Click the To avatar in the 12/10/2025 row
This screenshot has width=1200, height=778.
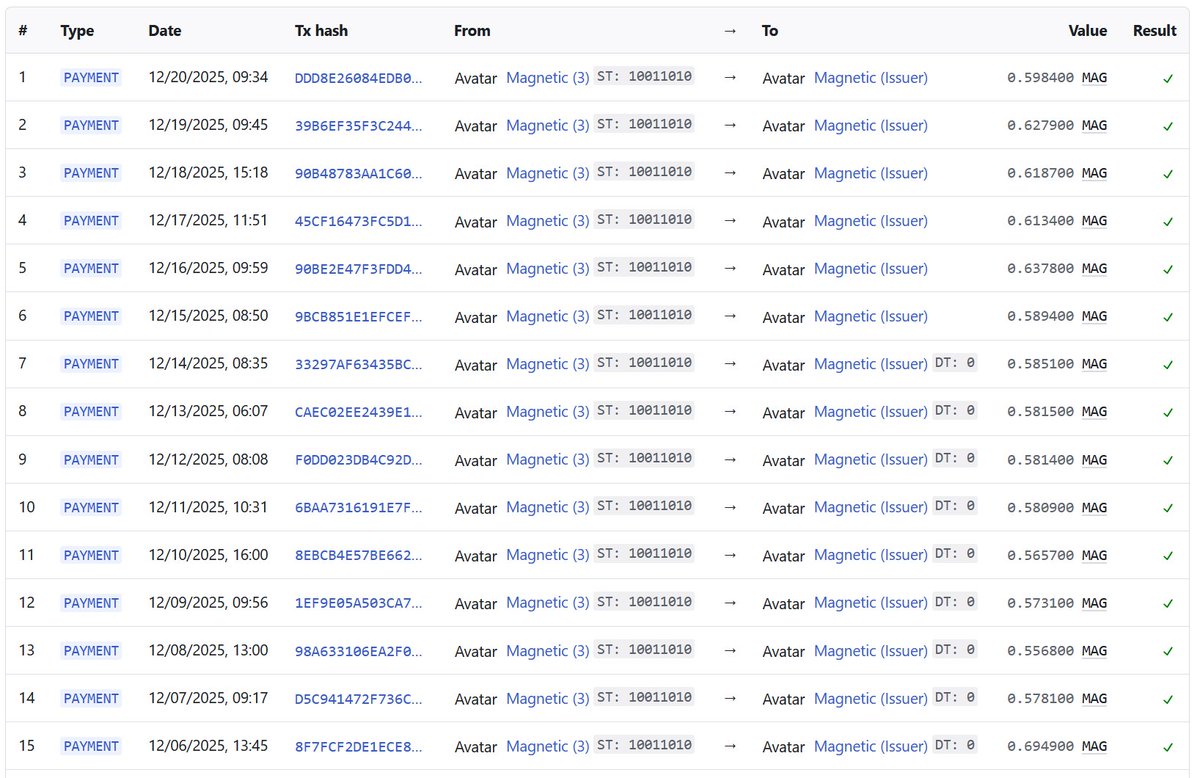tap(783, 556)
